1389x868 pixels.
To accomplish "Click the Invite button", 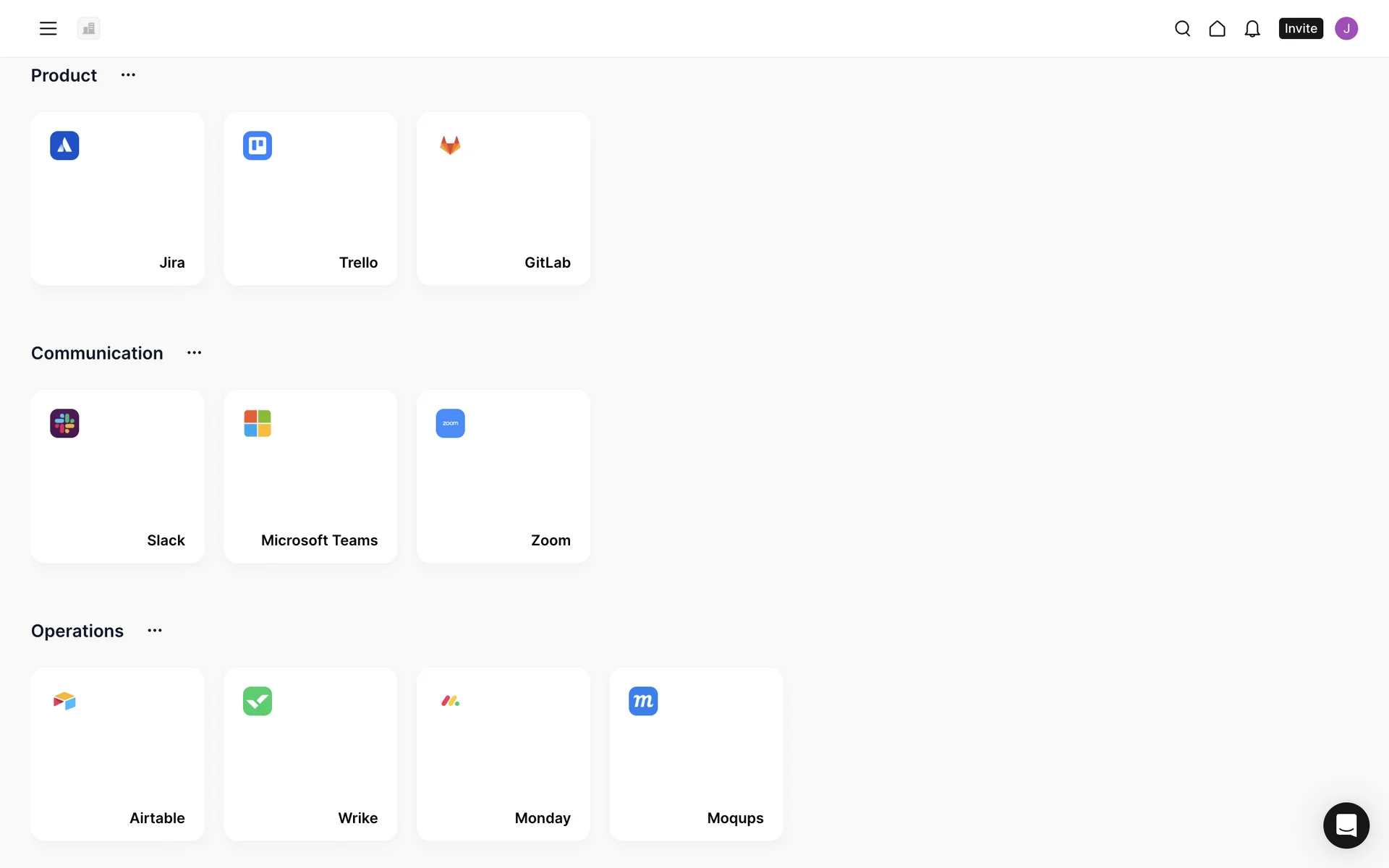I will [1301, 28].
